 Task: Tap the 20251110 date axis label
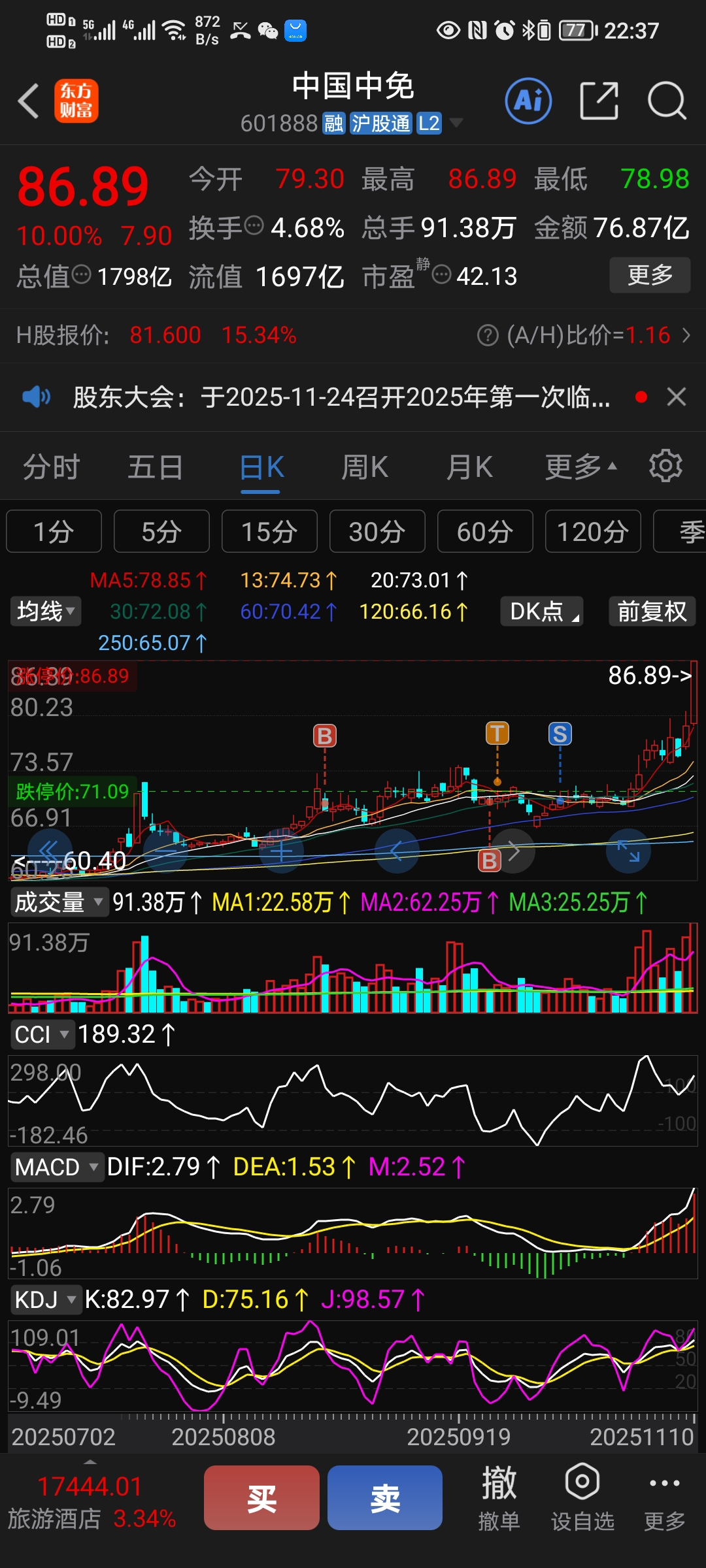pos(641,1437)
